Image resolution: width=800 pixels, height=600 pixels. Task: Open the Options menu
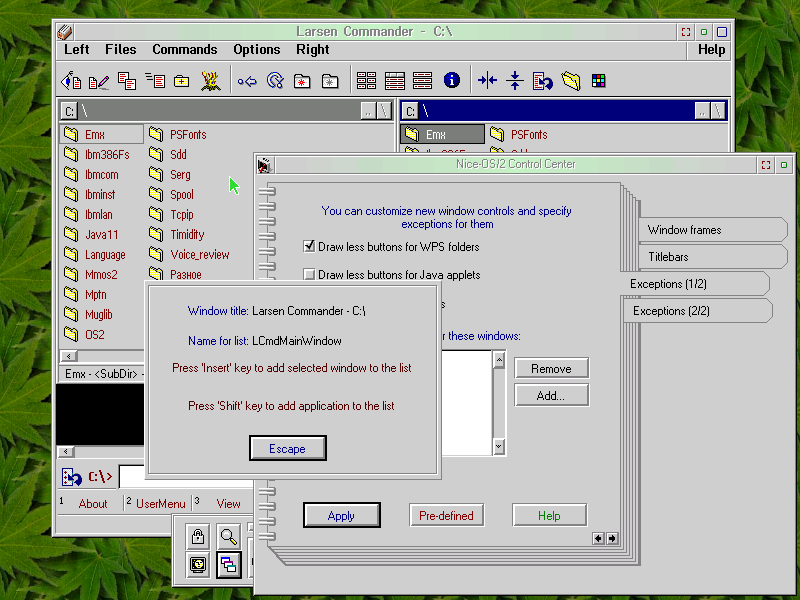tap(257, 49)
